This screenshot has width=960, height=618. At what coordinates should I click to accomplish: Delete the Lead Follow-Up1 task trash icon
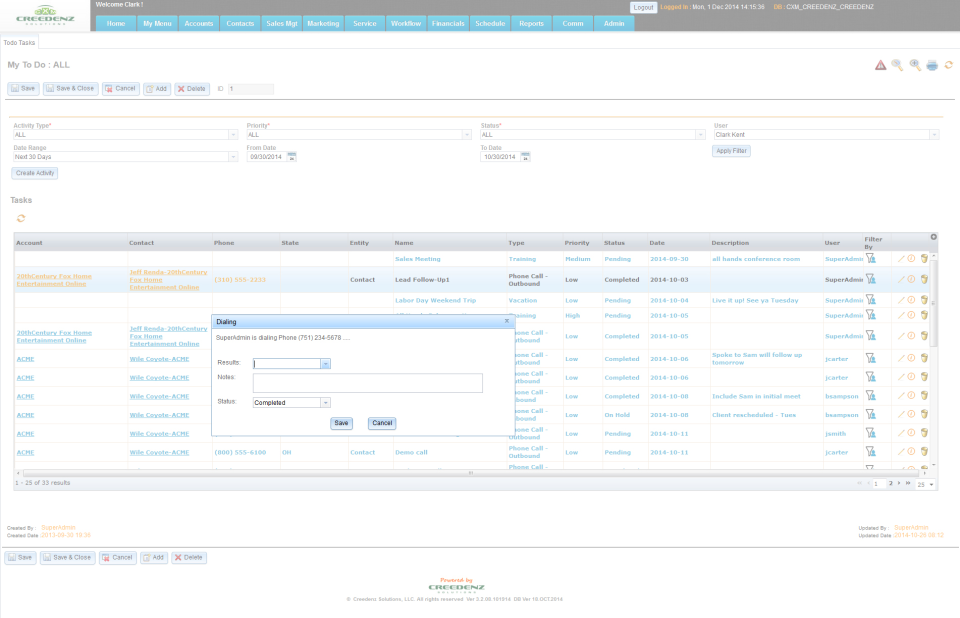pyautogui.click(x=924, y=279)
